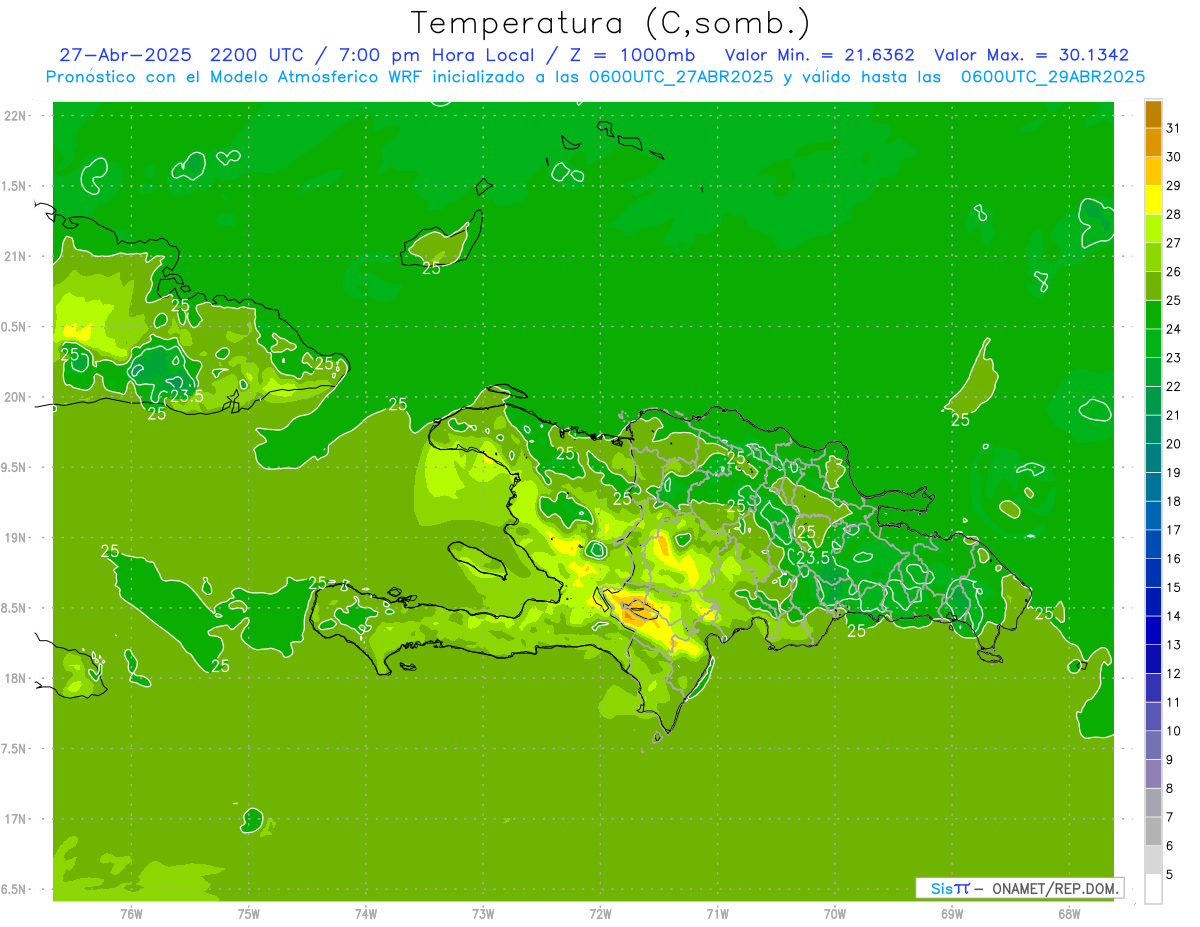Click the '8.5N' latitude axis label
Image resolution: width=1200 pixels, height=927 pixels.
(x=15, y=608)
